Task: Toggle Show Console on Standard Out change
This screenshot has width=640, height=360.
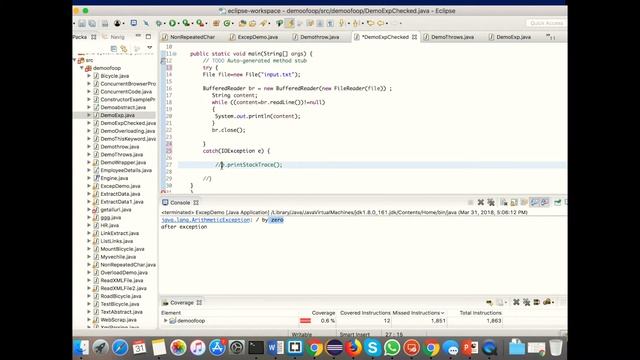Action: 534,202
